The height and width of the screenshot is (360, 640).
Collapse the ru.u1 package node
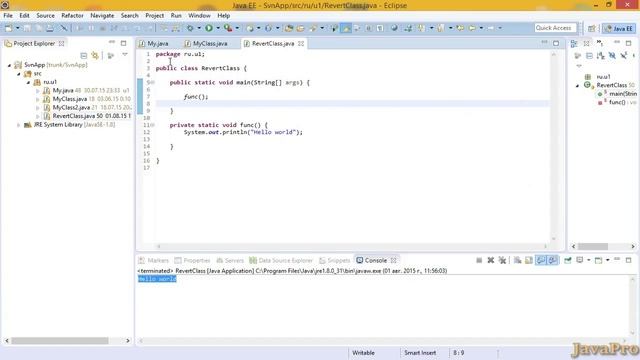click(x=28, y=82)
